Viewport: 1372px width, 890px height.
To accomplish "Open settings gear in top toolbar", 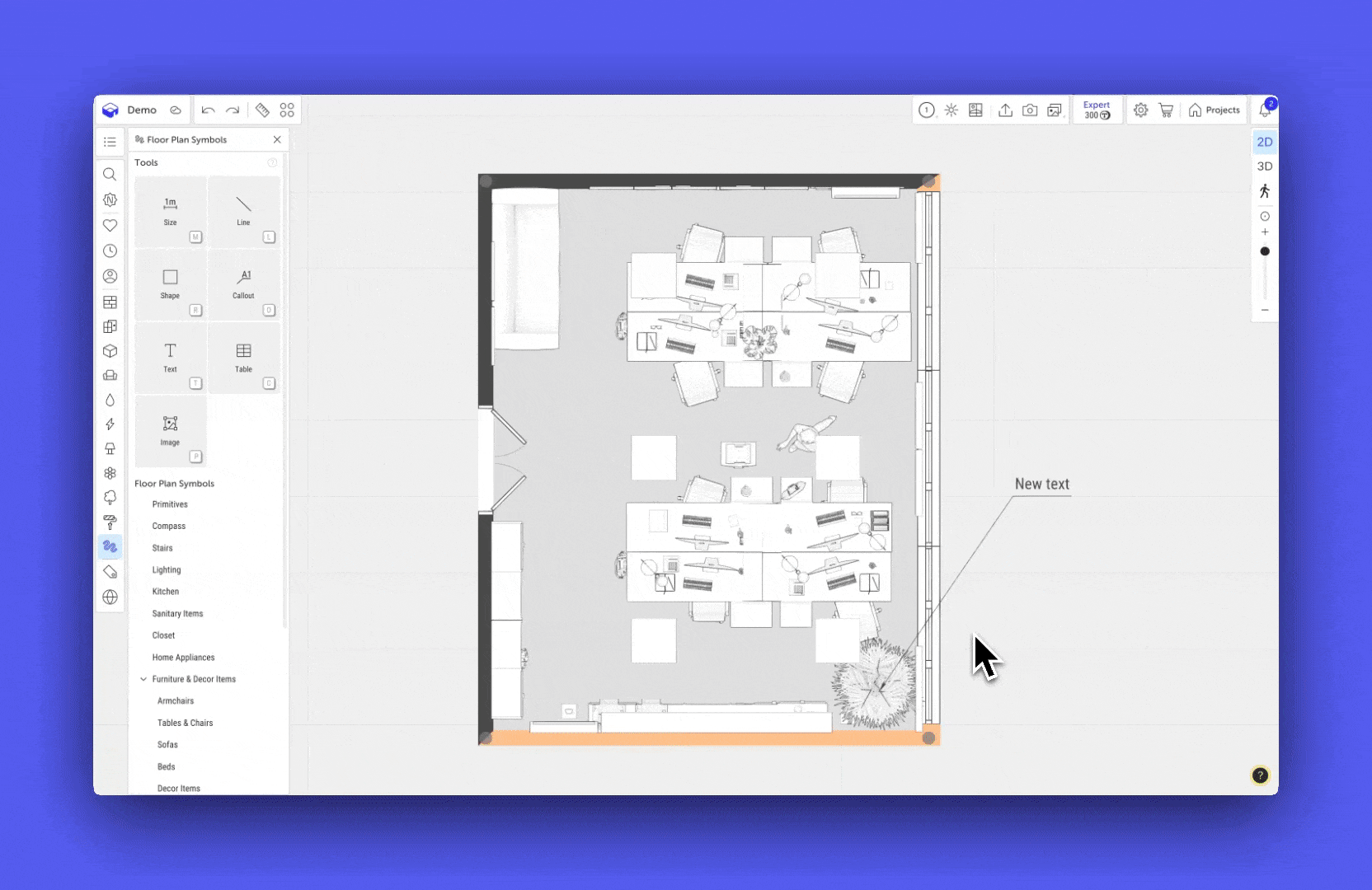I will coord(1141,110).
